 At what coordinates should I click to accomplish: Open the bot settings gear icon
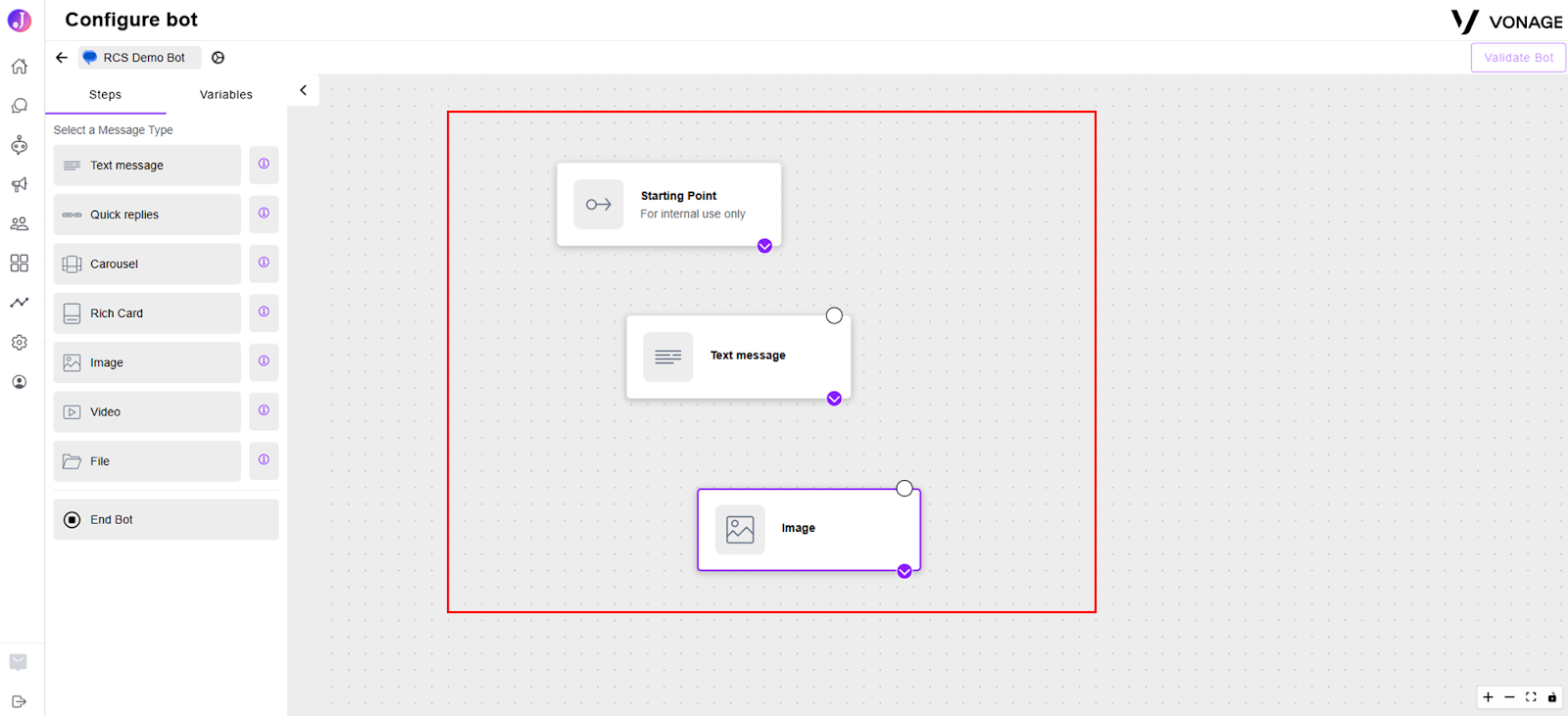point(218,58)
